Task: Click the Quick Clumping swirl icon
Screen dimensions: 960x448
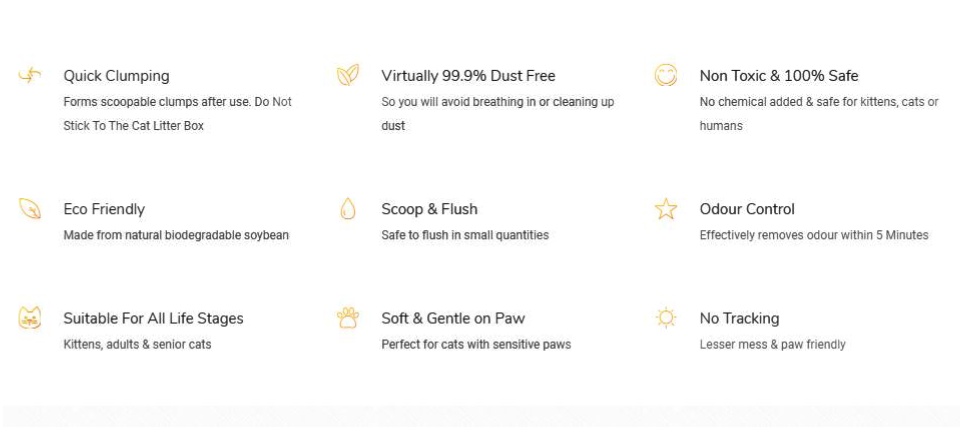Action: [x=30, y=75]
